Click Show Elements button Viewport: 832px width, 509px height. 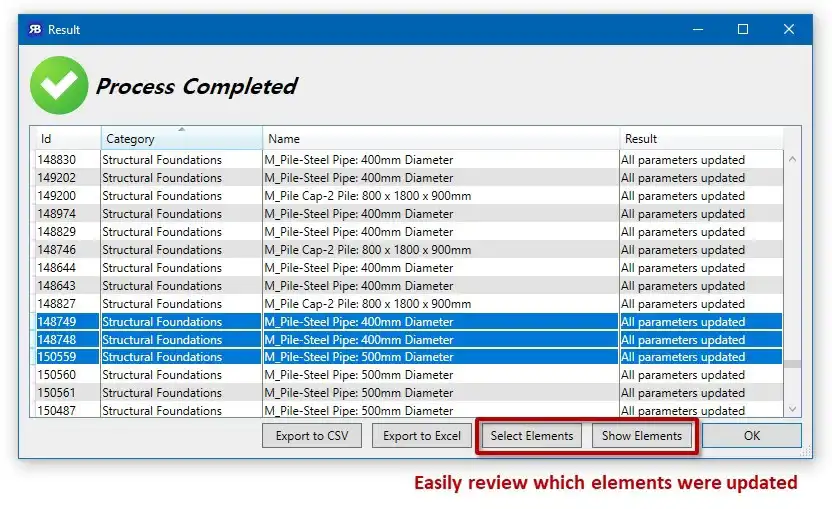click(x=642, y=436)
